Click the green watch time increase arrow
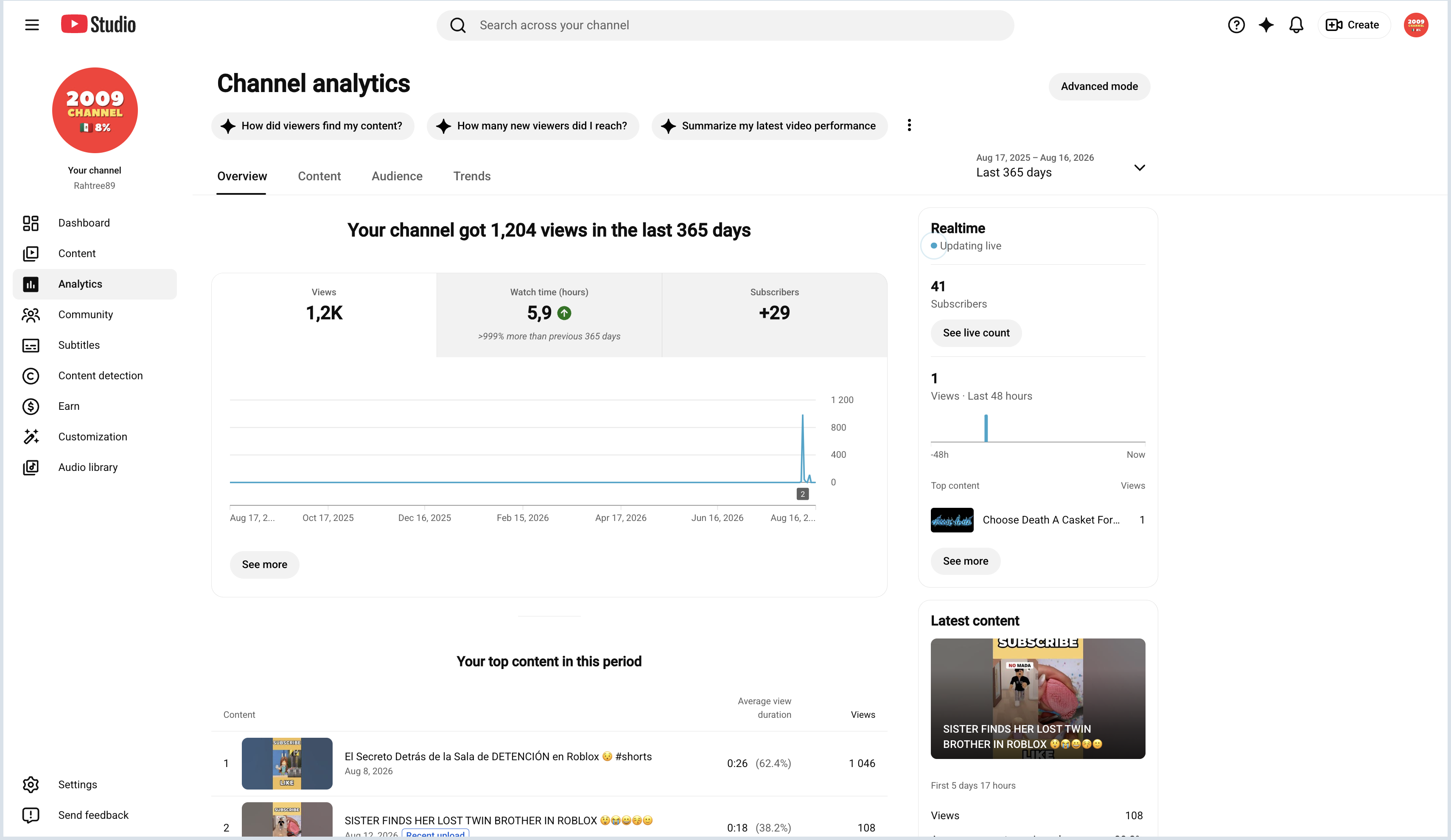Screen dimensions: 1451x840 564,313
